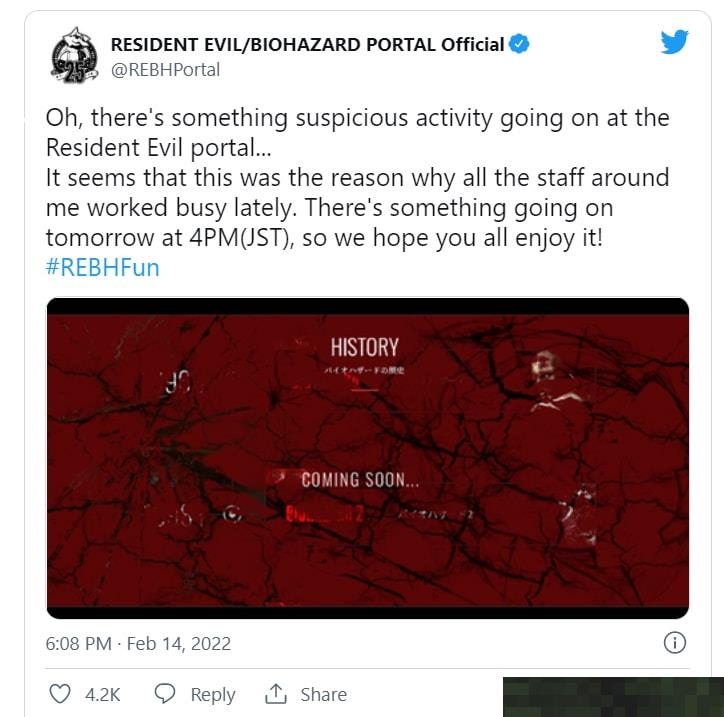
Task: Click the HISTORY heading in the image
Action: click(x=364, y=347)
